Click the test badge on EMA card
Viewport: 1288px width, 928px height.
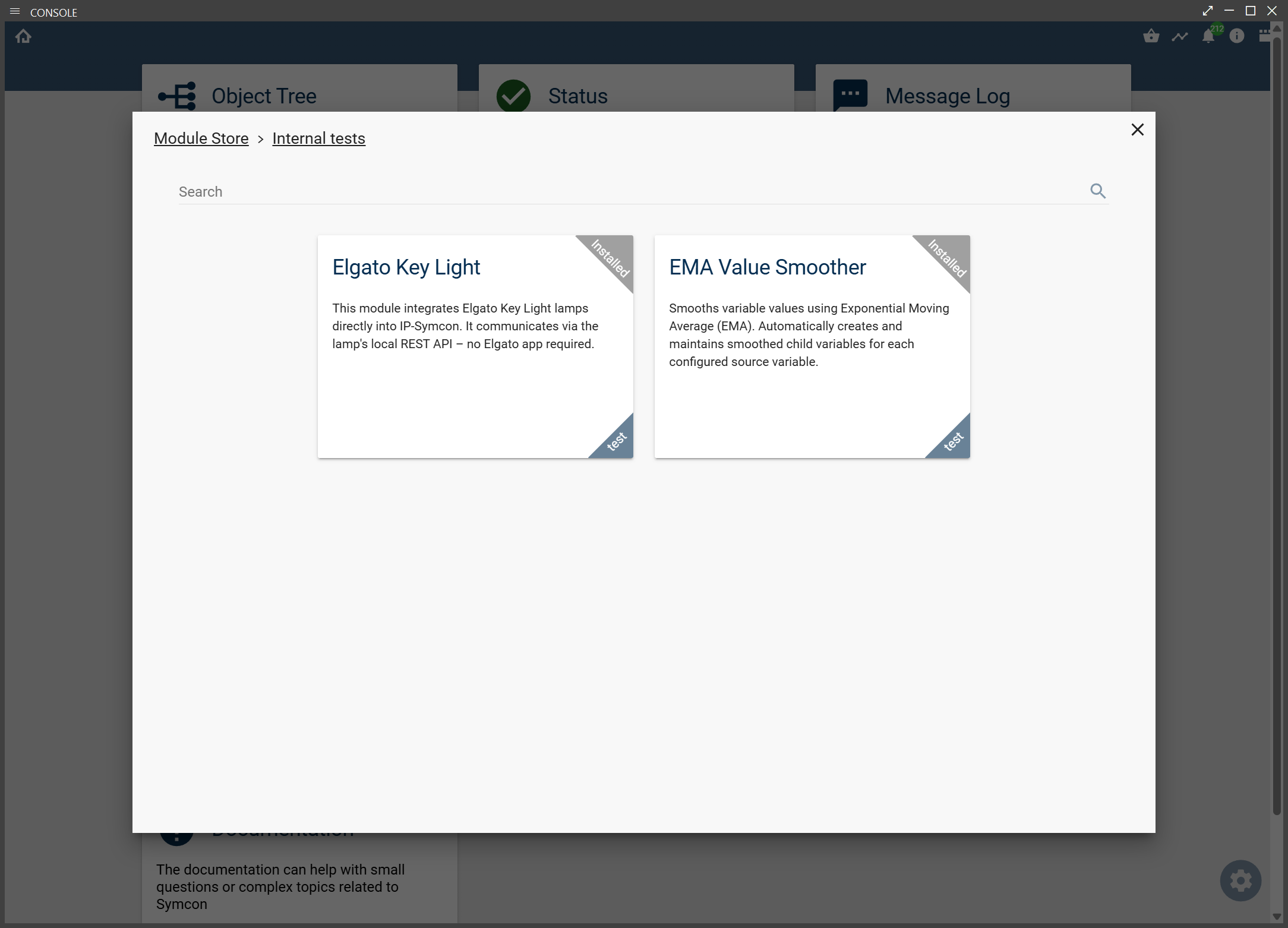tap(954, 441)
